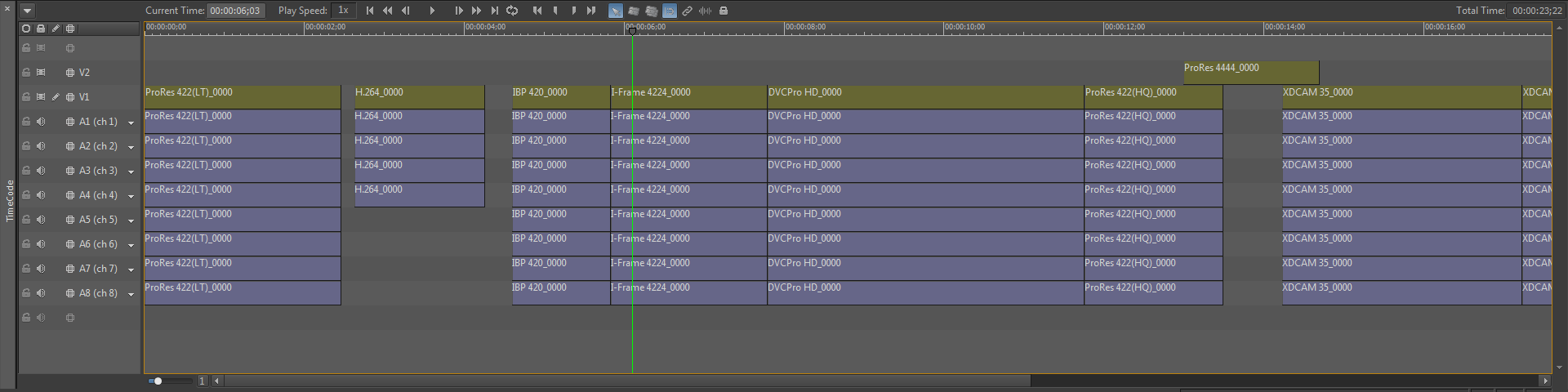
Task: Open the Play Speed 1x dropdown
Action: point(344,11)
